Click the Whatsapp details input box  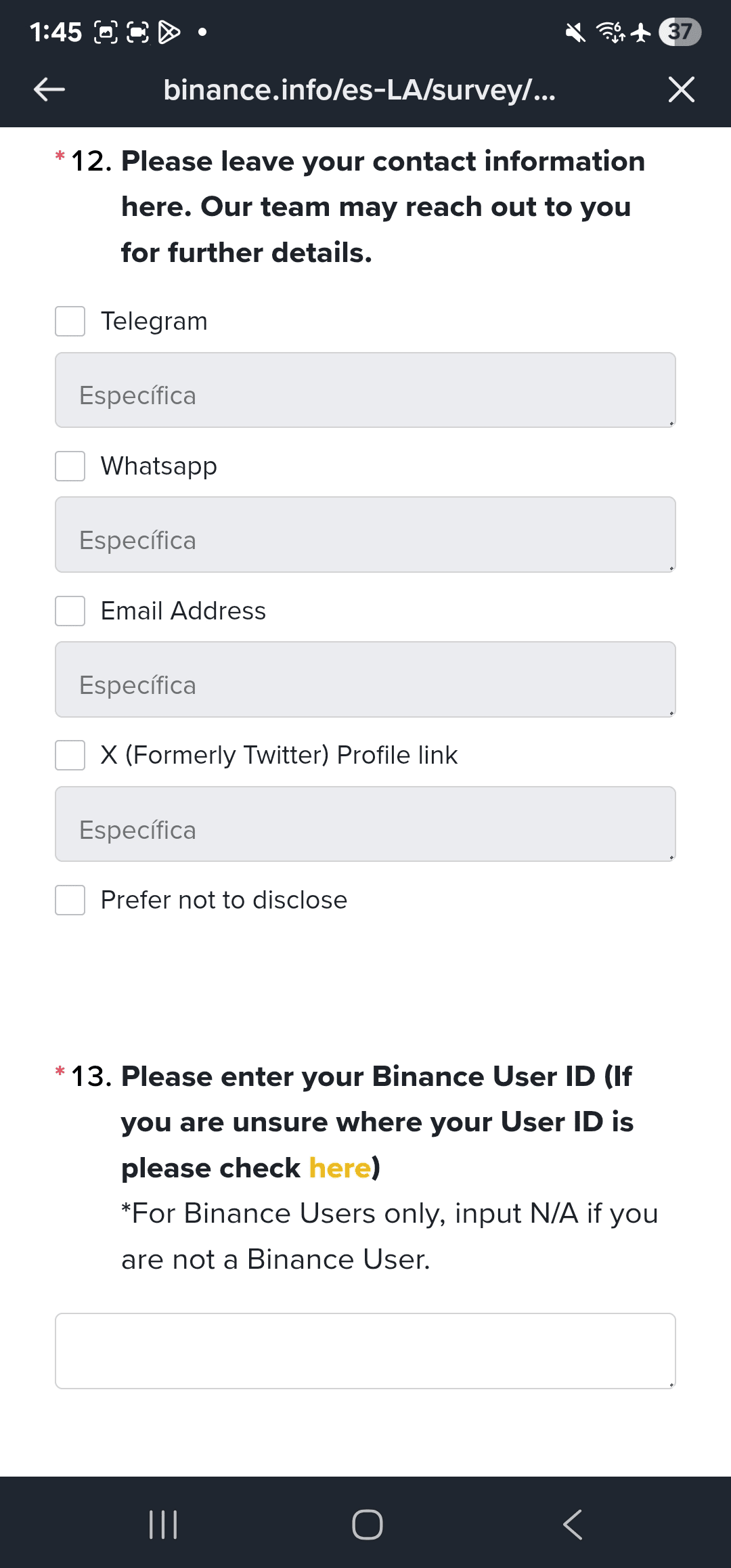(x=365, y=535)
